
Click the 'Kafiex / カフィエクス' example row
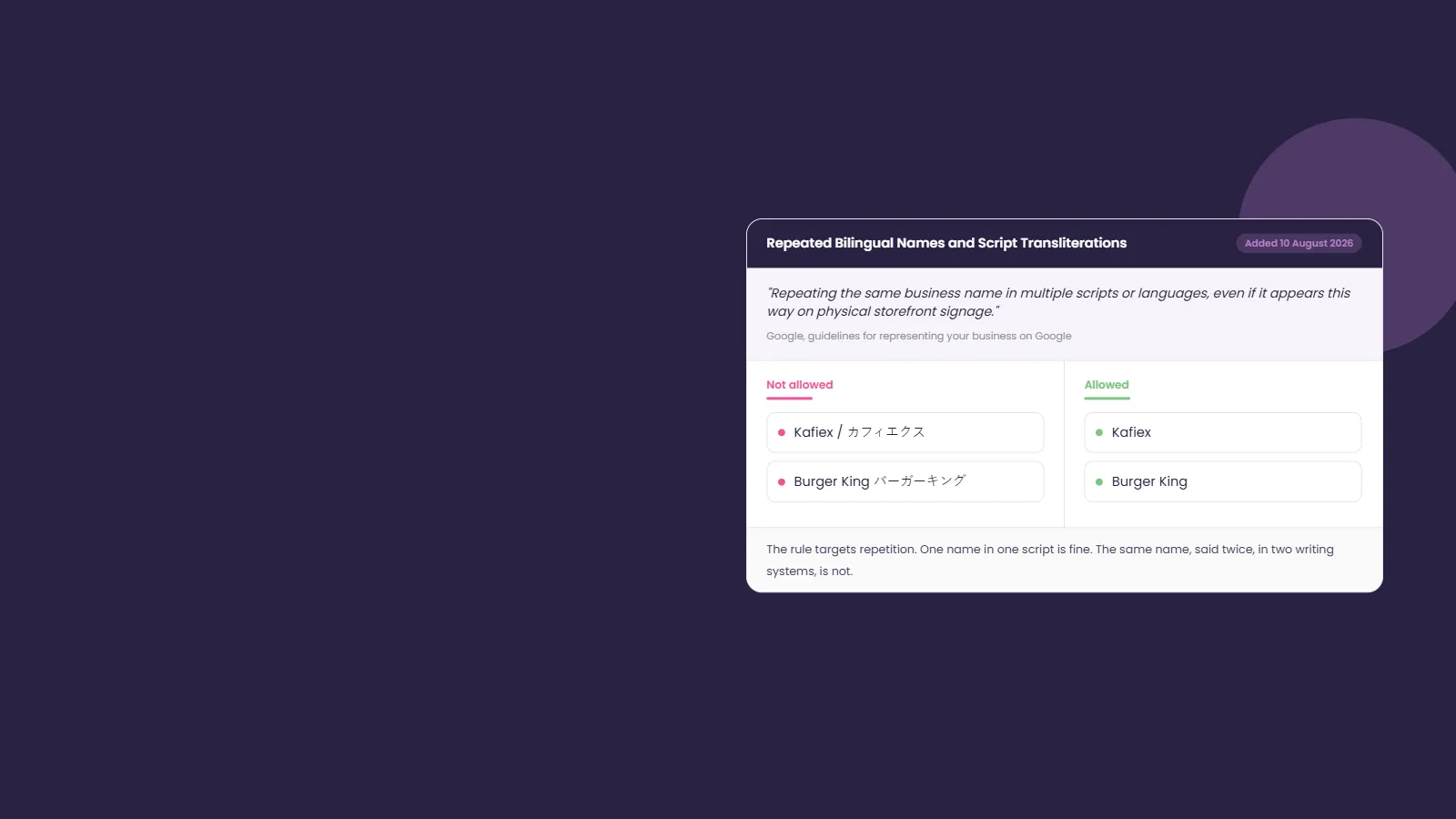click(x=905, y=432)
